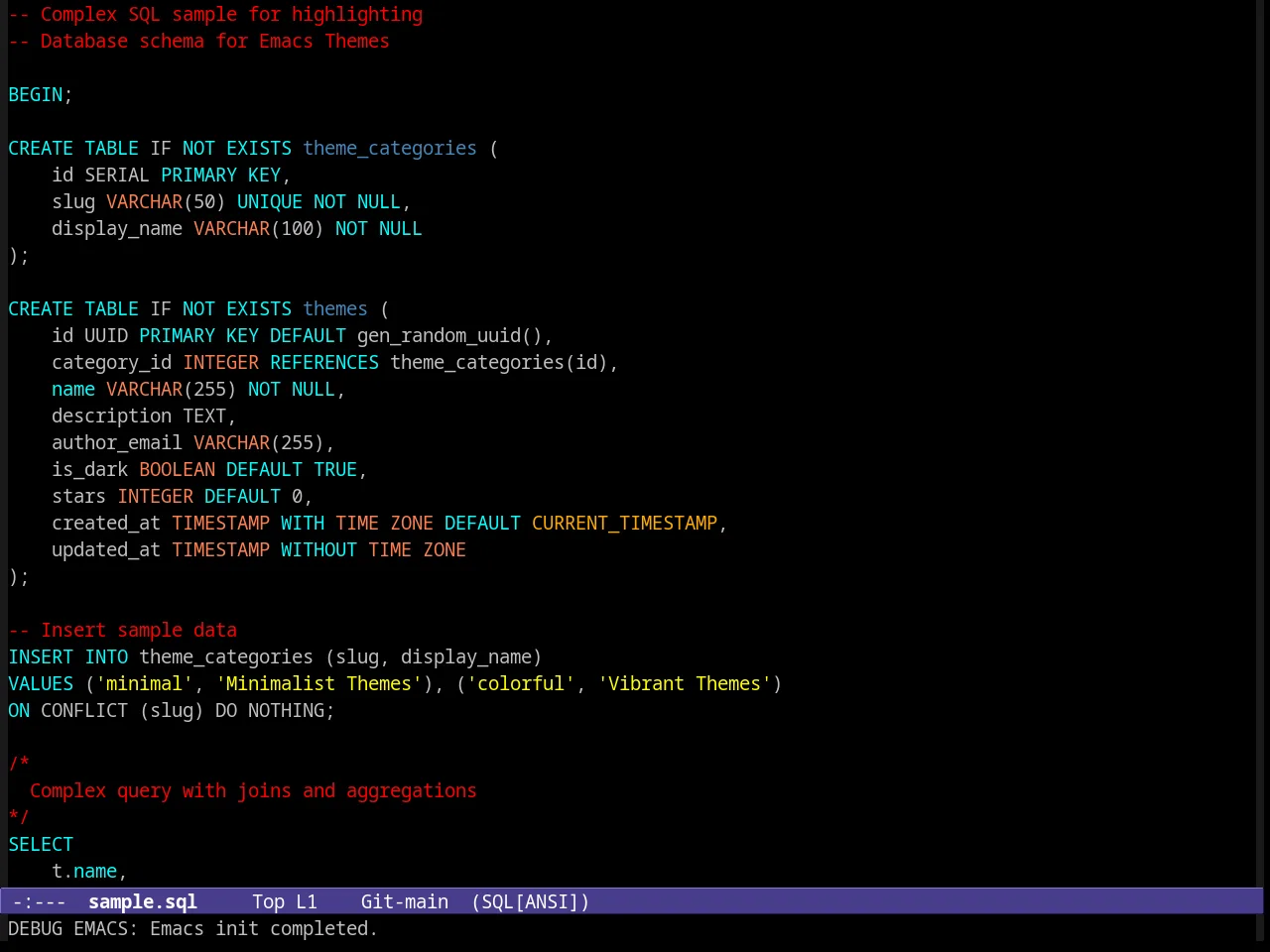Click the Git-main version control indicator
Screen dimensions: 1270x952
click(405, 901)
